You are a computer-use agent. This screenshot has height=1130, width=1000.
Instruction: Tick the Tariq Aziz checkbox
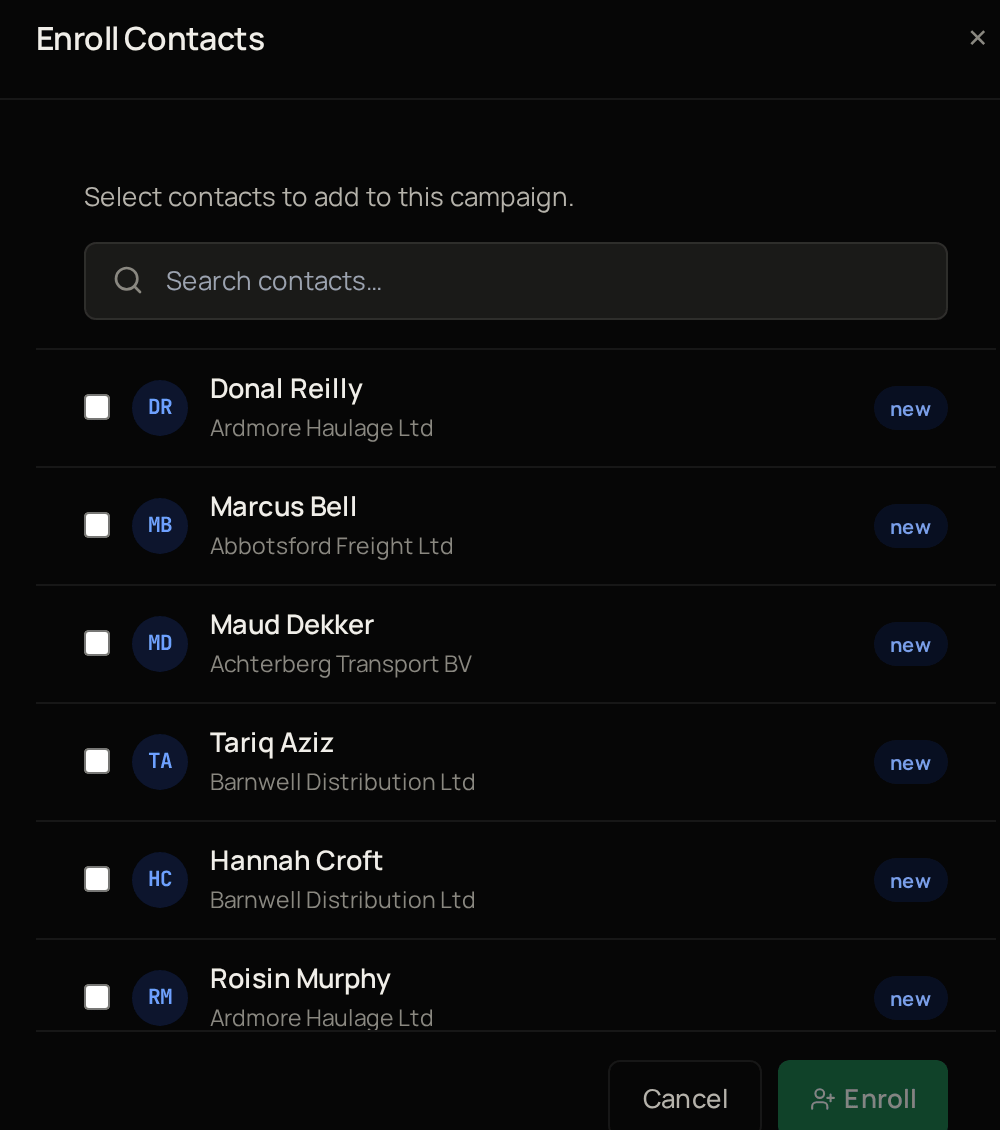point(97,761)
